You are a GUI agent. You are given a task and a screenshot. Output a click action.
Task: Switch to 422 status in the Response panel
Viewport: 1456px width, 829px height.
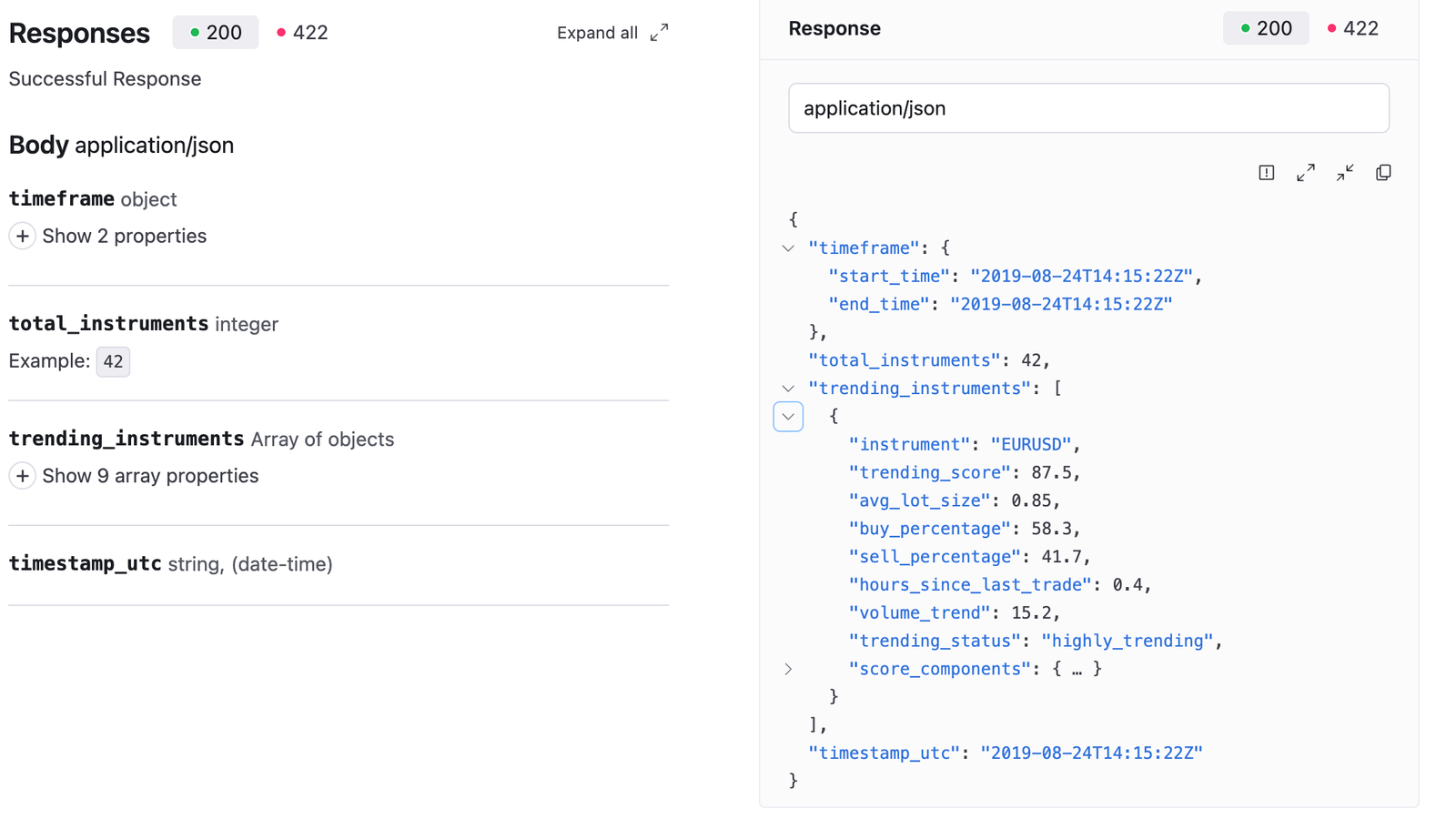click(x=1352, y=28)
